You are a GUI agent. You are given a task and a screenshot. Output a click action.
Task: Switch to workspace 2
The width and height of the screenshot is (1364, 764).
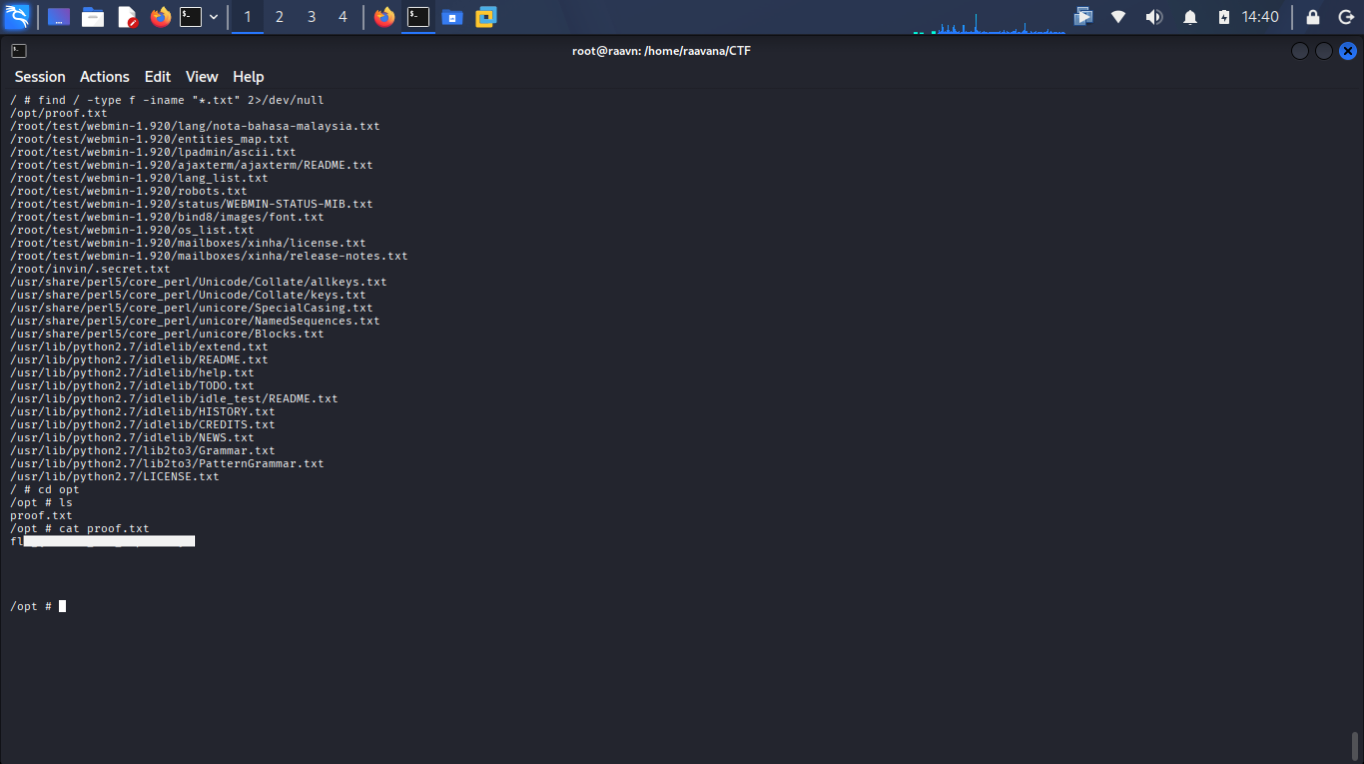pos(280,17)
